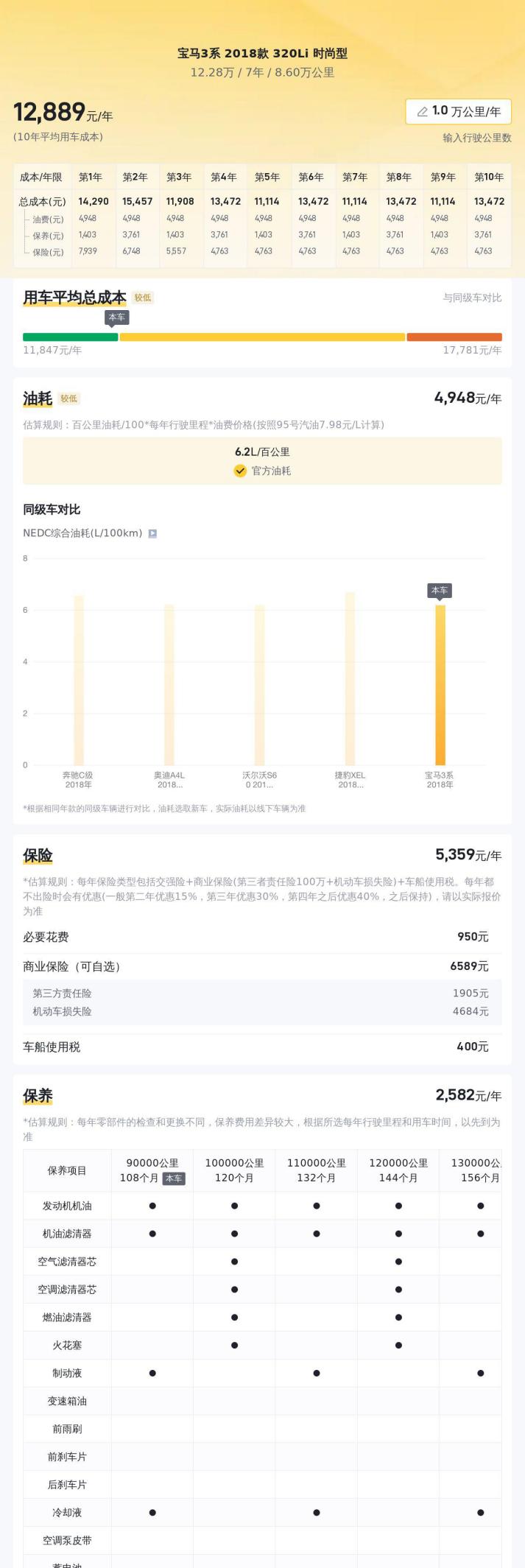Click the 较低 badge next to 用车平均总成本
Image resolution: width=525 pixels, height=1568 pixels.
(x=142, y=298)
